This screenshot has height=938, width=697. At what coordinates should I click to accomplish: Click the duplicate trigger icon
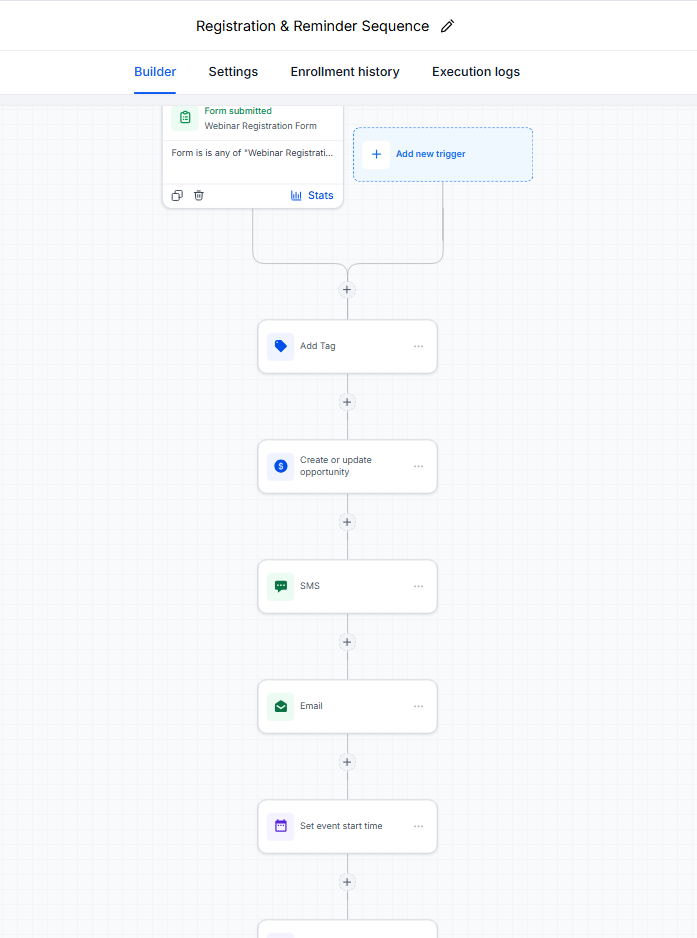177,196
